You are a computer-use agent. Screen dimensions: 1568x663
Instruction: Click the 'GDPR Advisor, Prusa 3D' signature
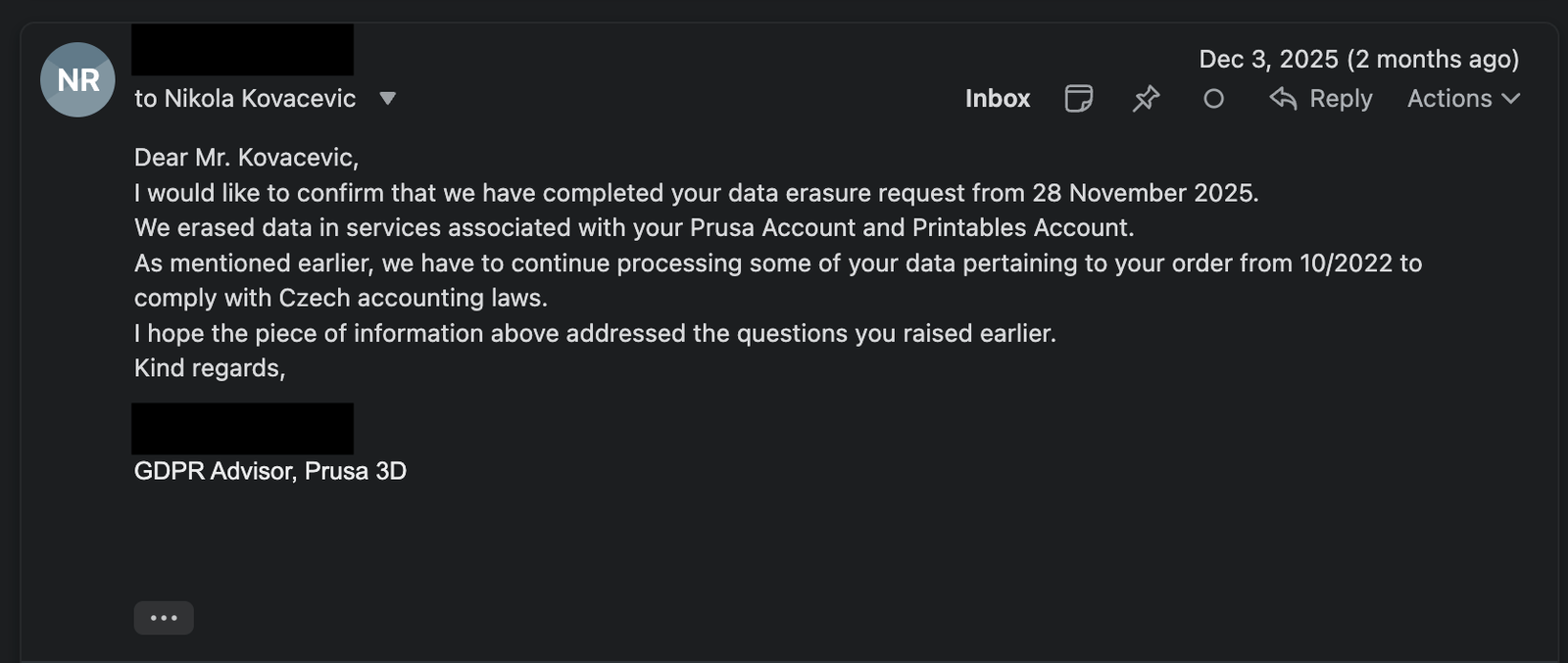click(x=269, y=471)
